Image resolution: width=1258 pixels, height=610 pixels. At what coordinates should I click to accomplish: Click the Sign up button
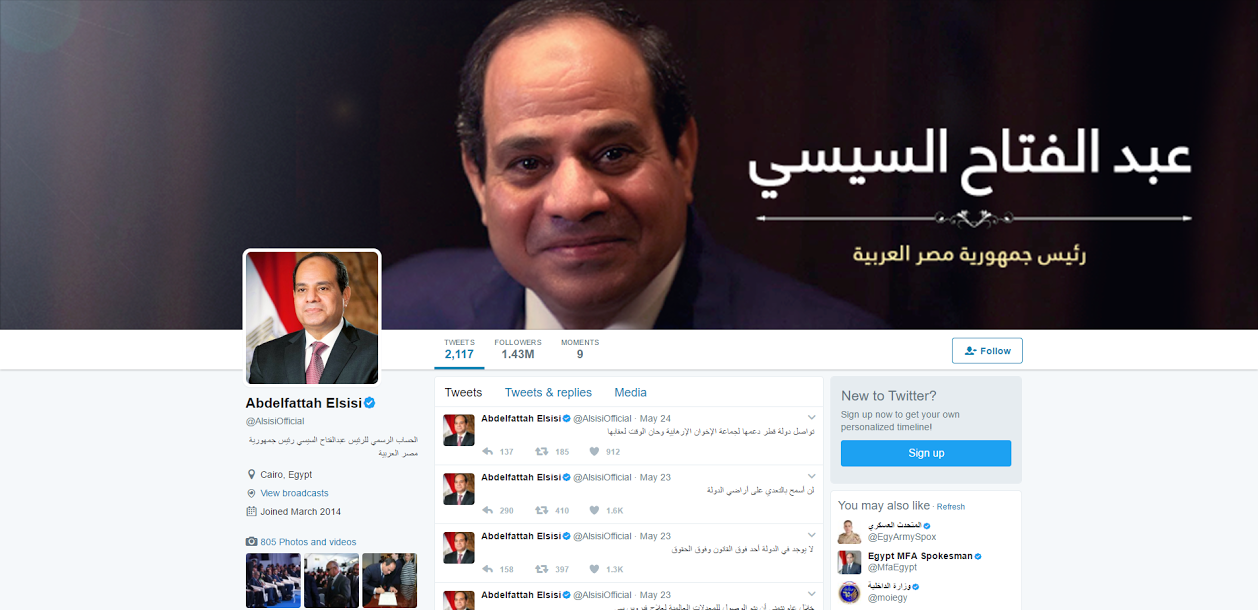[926, 453]
